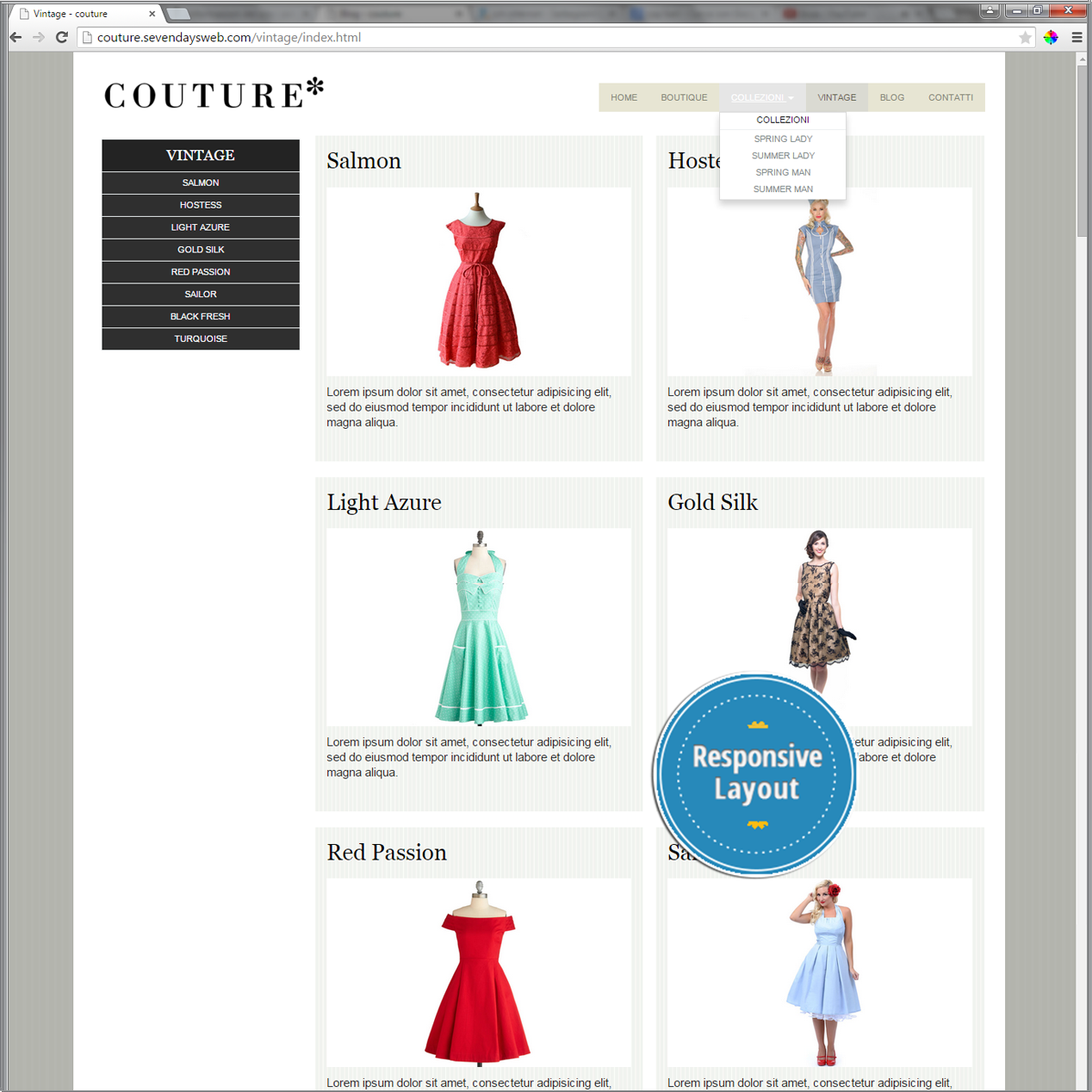Open the Chrome hamburger menu
Image resolution: width=1092 pixels, height=1092 pixels.
(1076, 37)
